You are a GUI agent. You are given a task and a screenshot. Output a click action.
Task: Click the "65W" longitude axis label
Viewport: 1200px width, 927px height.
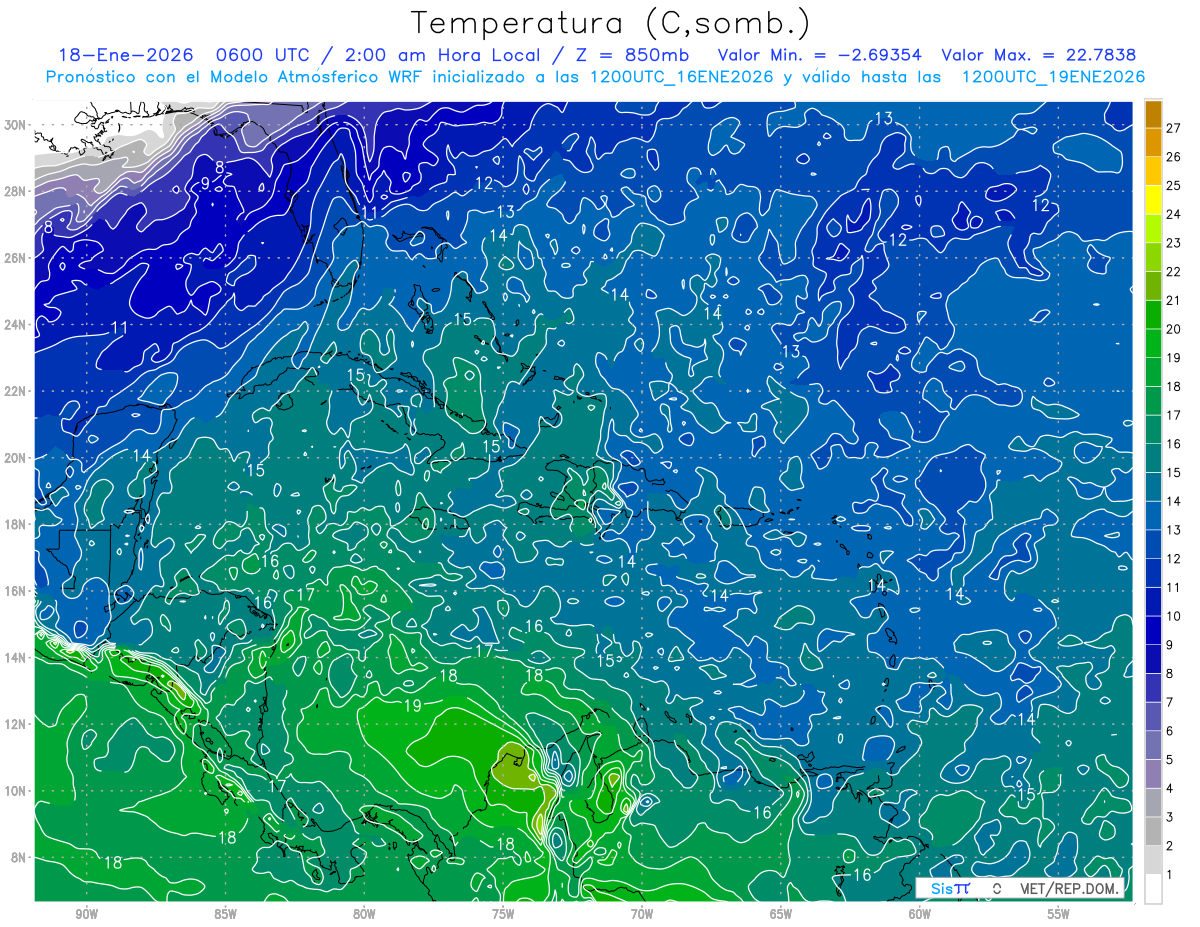(781, 914)
